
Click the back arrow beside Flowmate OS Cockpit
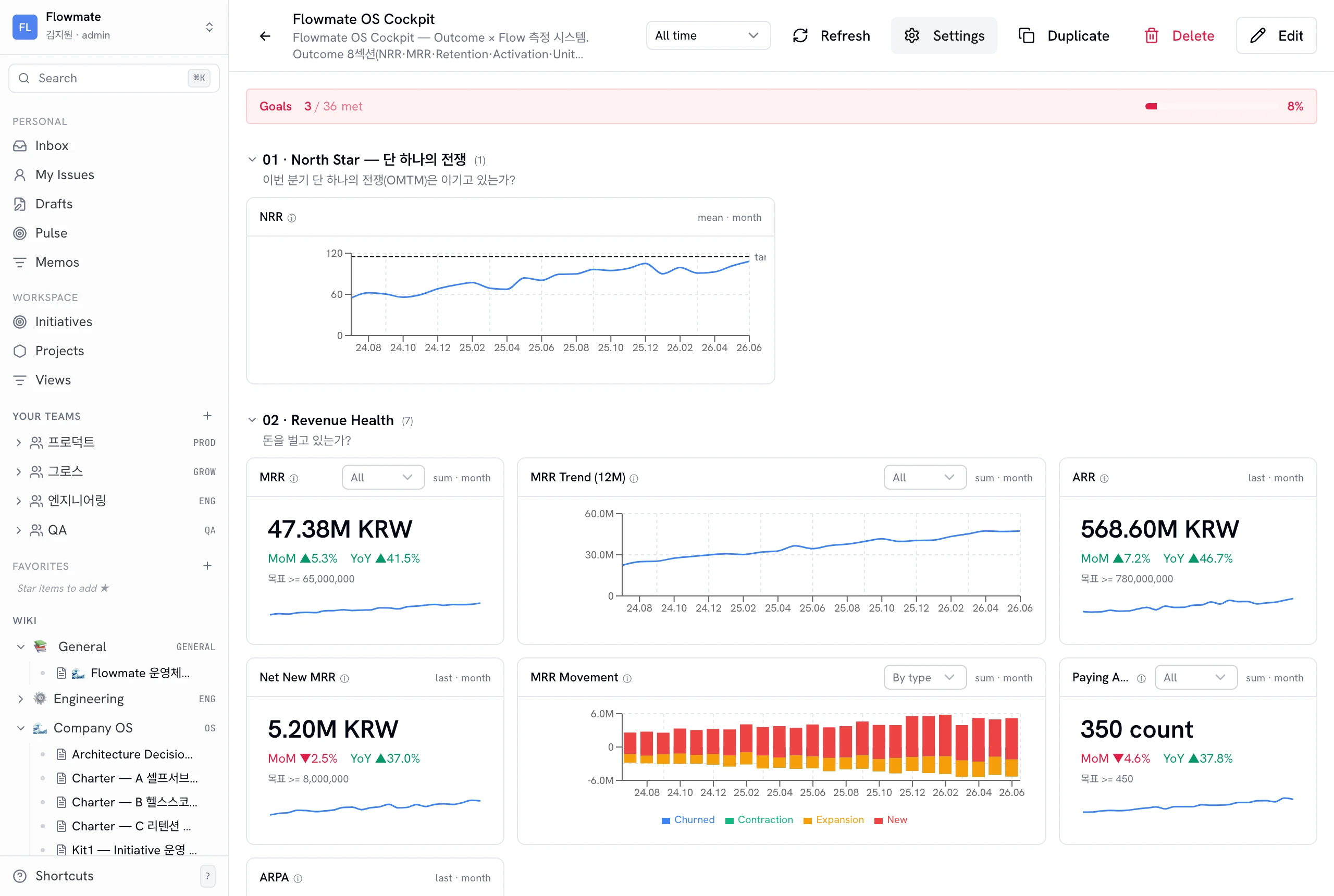265,36
